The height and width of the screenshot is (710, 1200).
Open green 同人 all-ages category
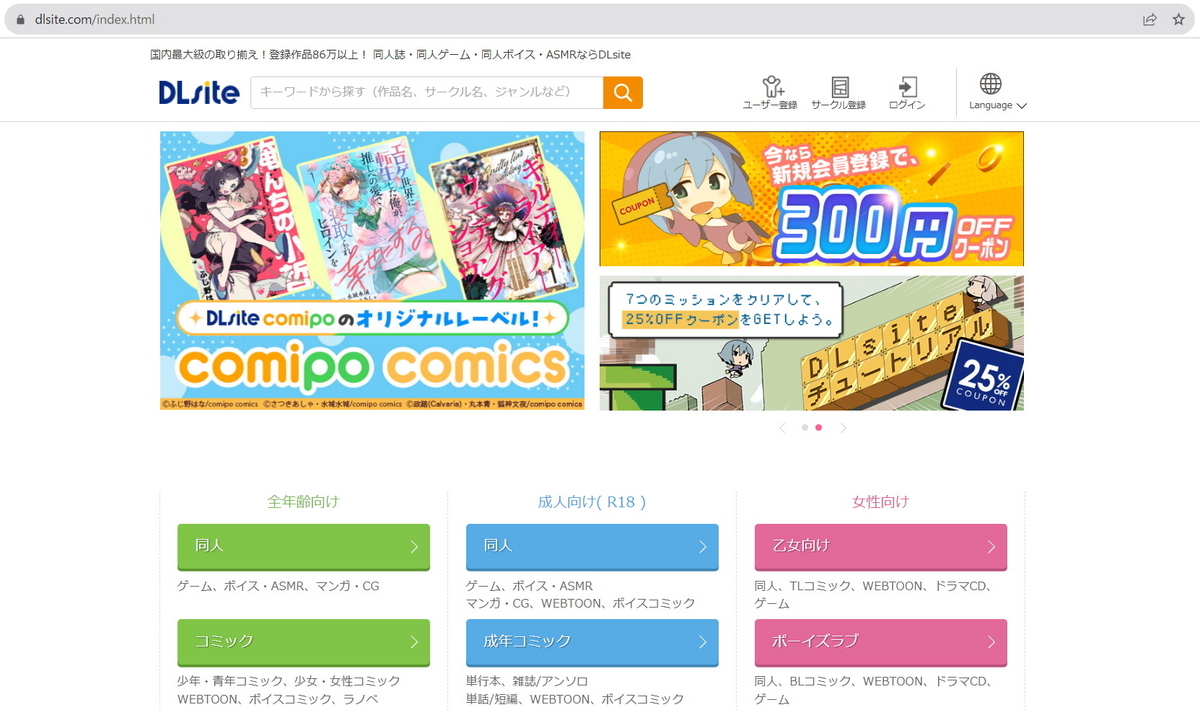[x=304, y=546]
